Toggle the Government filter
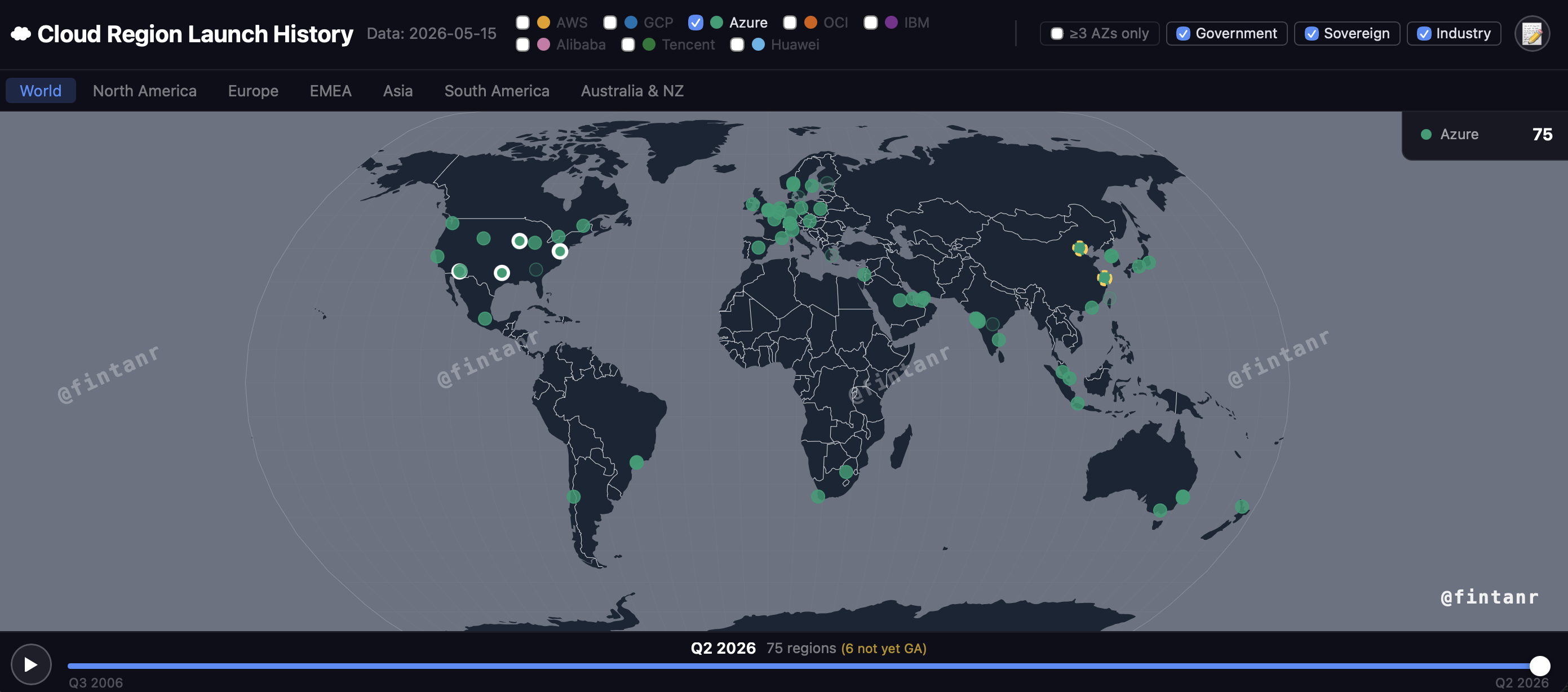Screen dimensions: 1568x692 (1226, 33)
